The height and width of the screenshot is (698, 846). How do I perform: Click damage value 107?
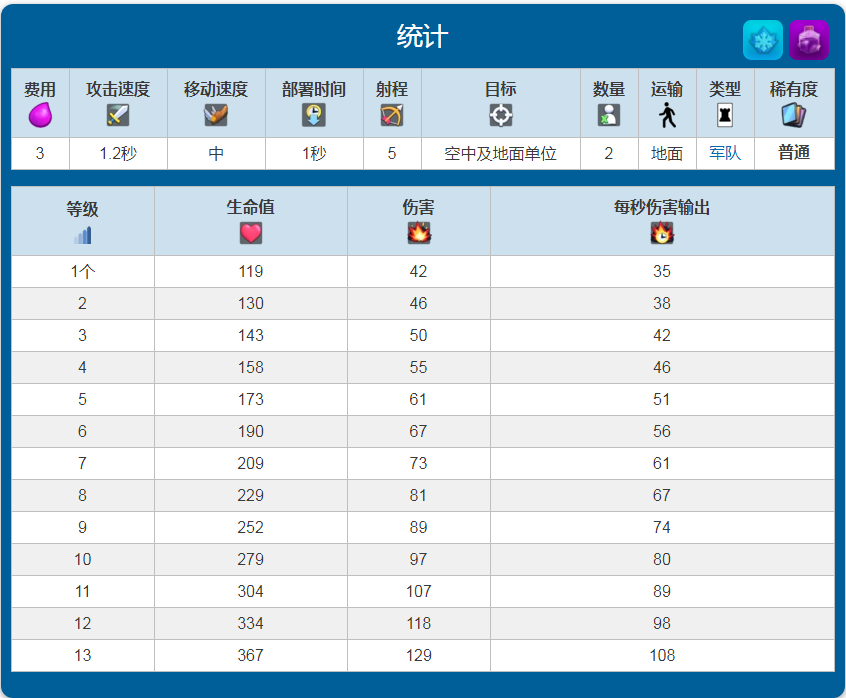tap(419, 591)
